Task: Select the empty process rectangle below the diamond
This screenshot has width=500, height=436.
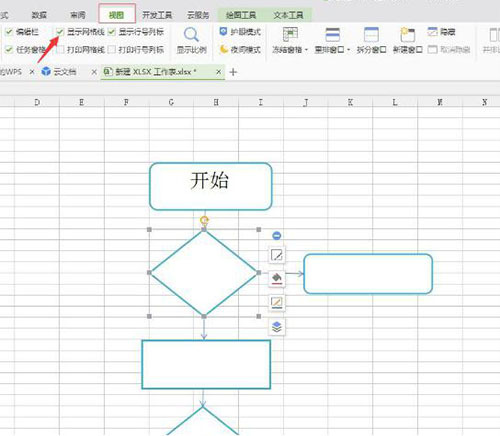Action: [206, 364]
